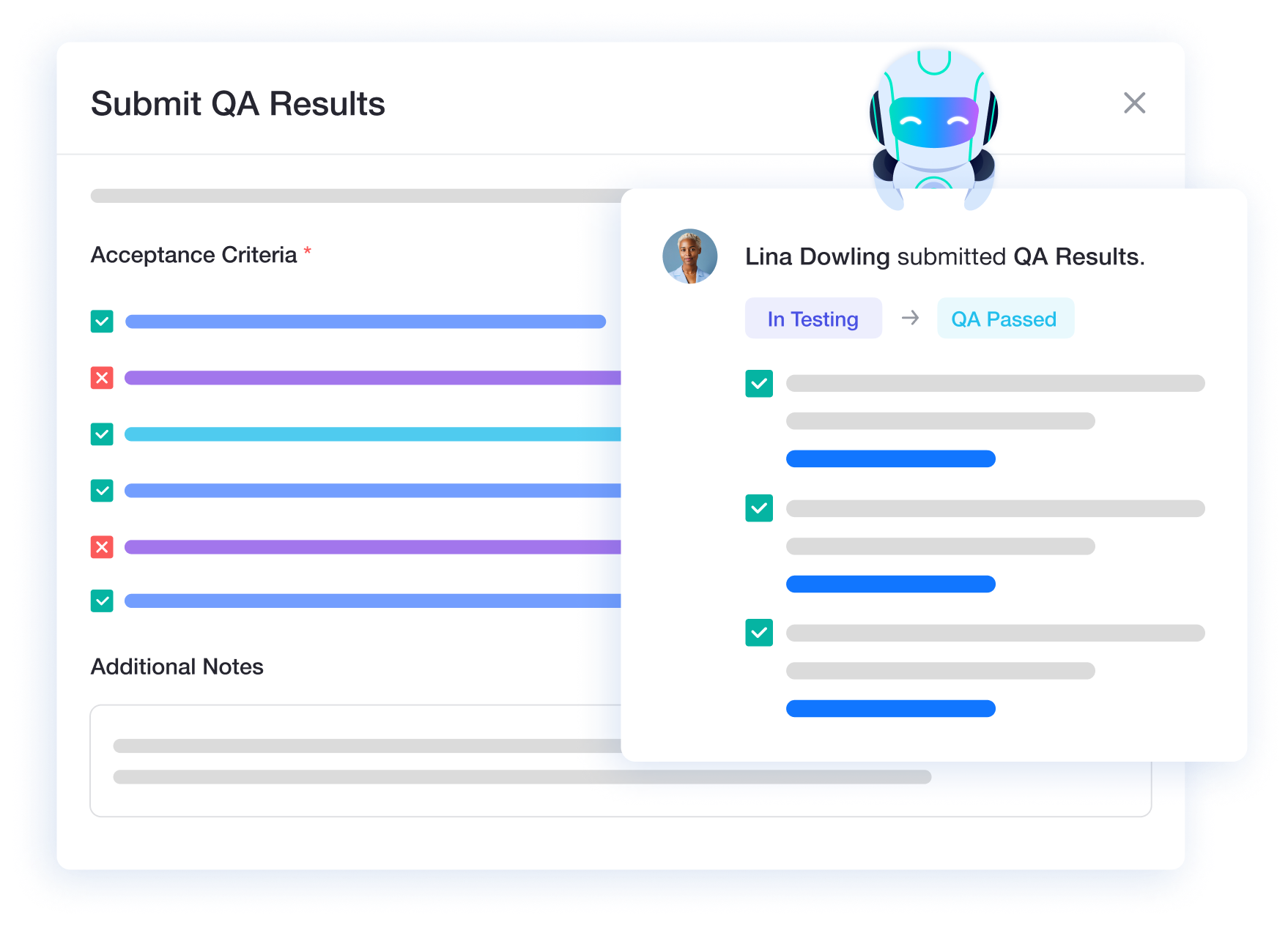Click the In Testing status badge
1288x925 pixels.
tap(813, 319)
